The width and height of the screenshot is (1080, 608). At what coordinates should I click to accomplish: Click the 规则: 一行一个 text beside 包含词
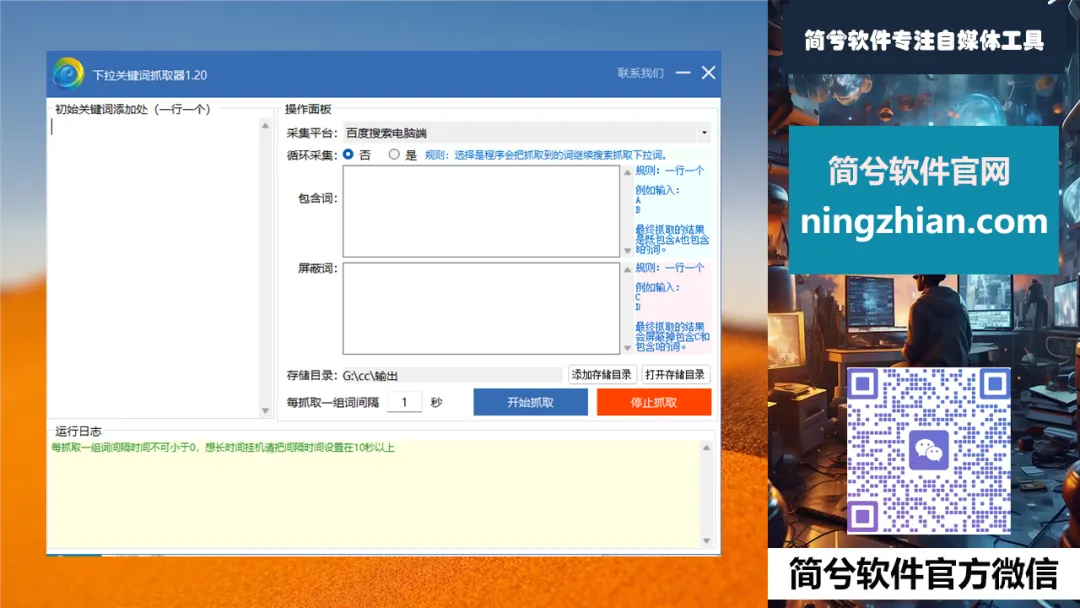point(669,170)
